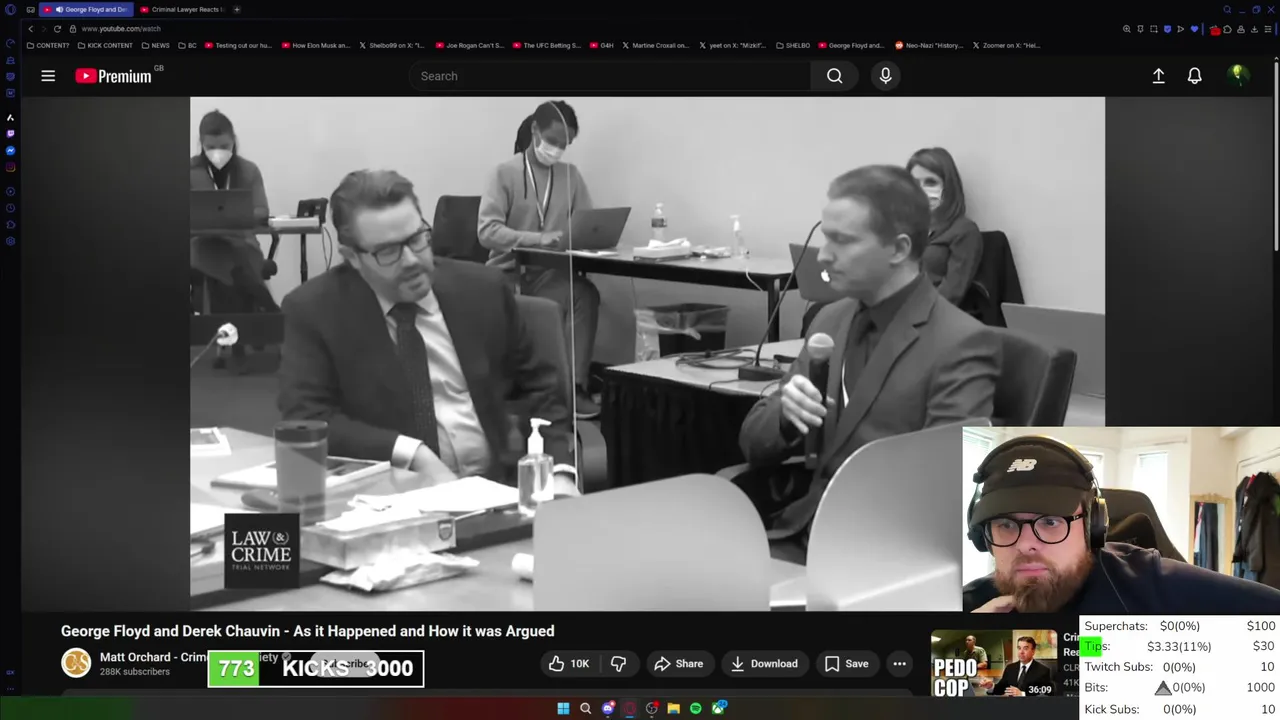Open the browser zoom/find magnifier in toolbar

pyautogui.click(x=1127, y=29)
